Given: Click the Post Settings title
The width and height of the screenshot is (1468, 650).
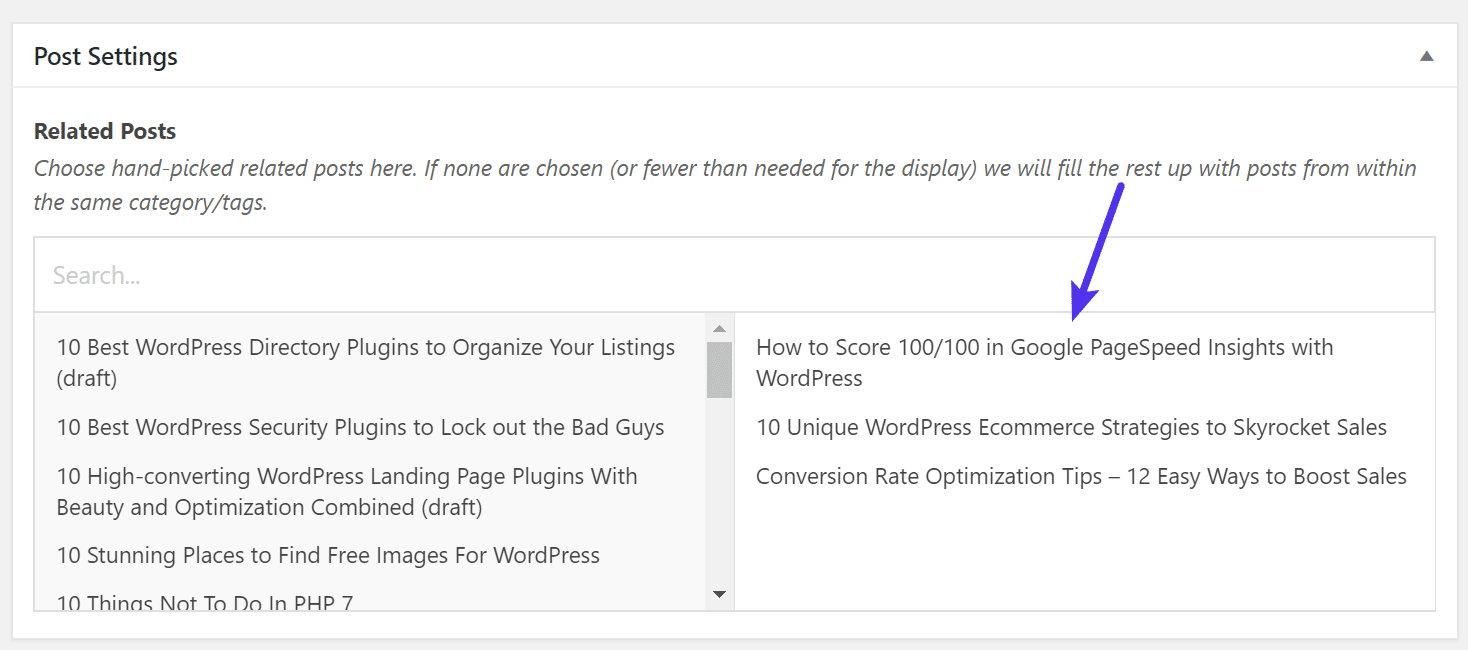Looking at the screenshot, I should [x=105, y=56].
